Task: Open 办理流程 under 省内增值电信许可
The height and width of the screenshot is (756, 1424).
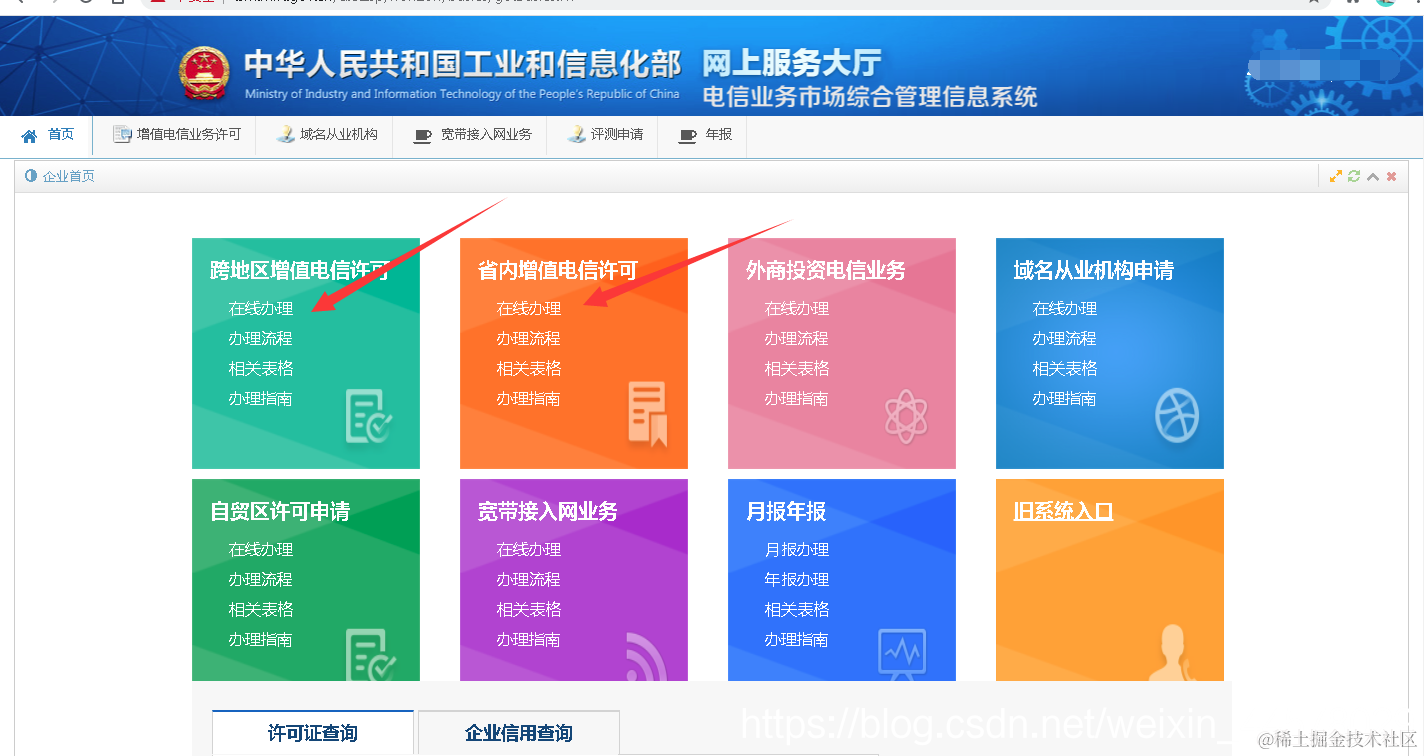Action: click(528, 338)
